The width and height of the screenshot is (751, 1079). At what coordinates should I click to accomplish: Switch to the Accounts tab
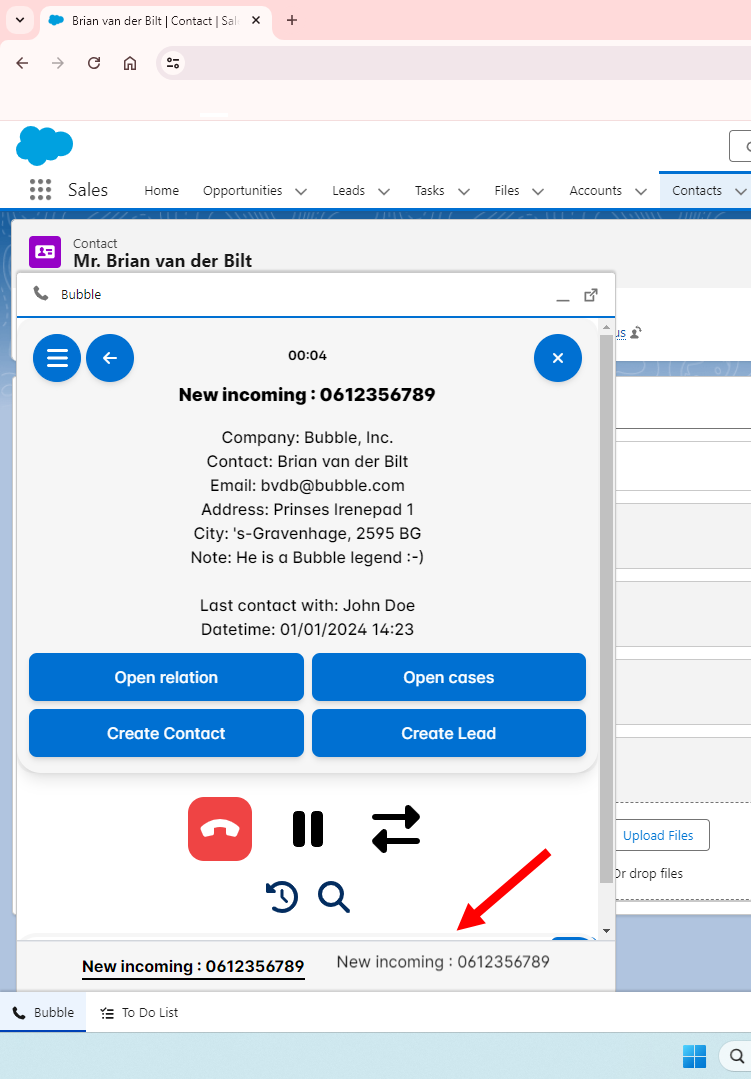[595, 190]
